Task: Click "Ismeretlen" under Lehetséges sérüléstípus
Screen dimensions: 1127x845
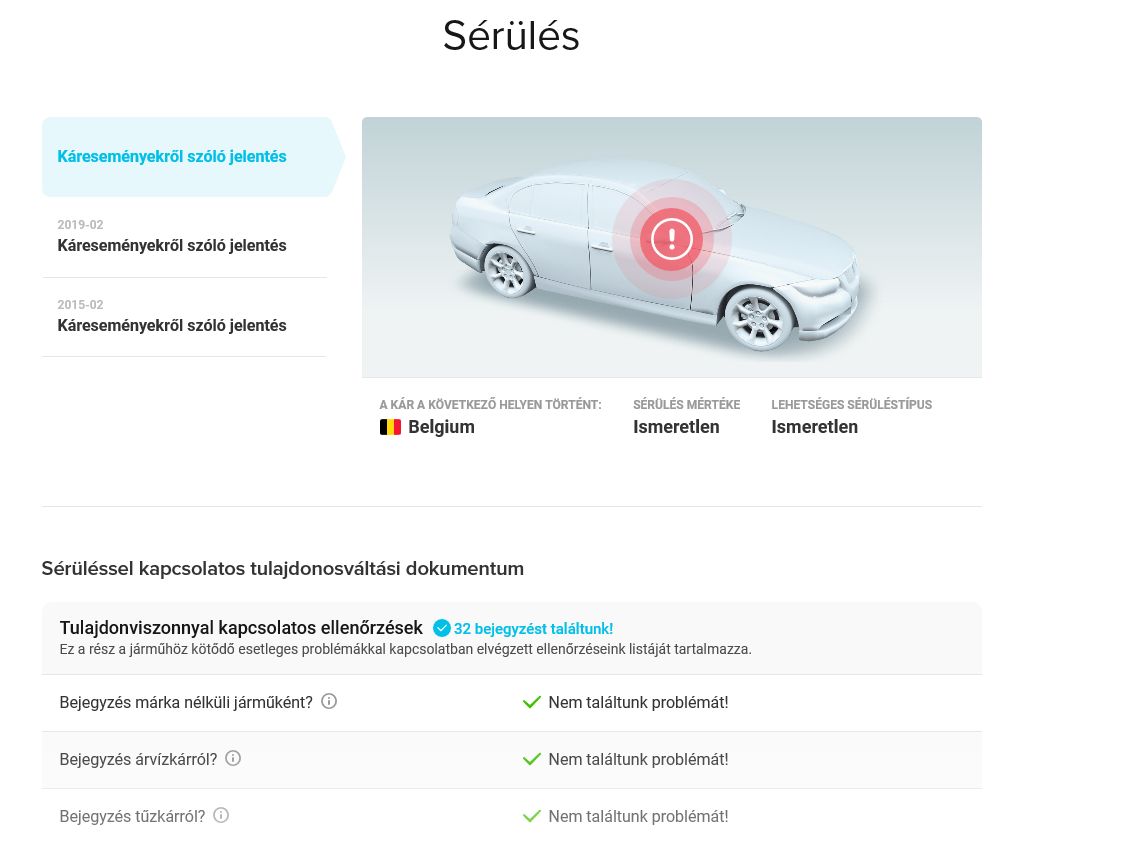Action: coord(814,427)
